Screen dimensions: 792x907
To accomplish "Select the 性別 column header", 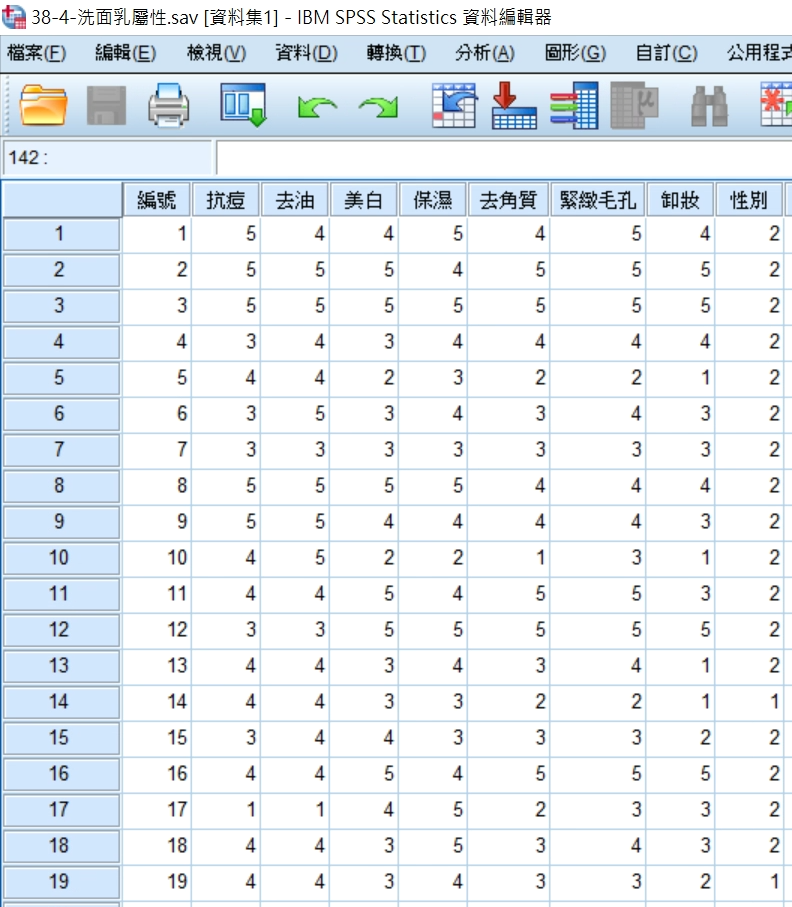I will tap(749, 200).
